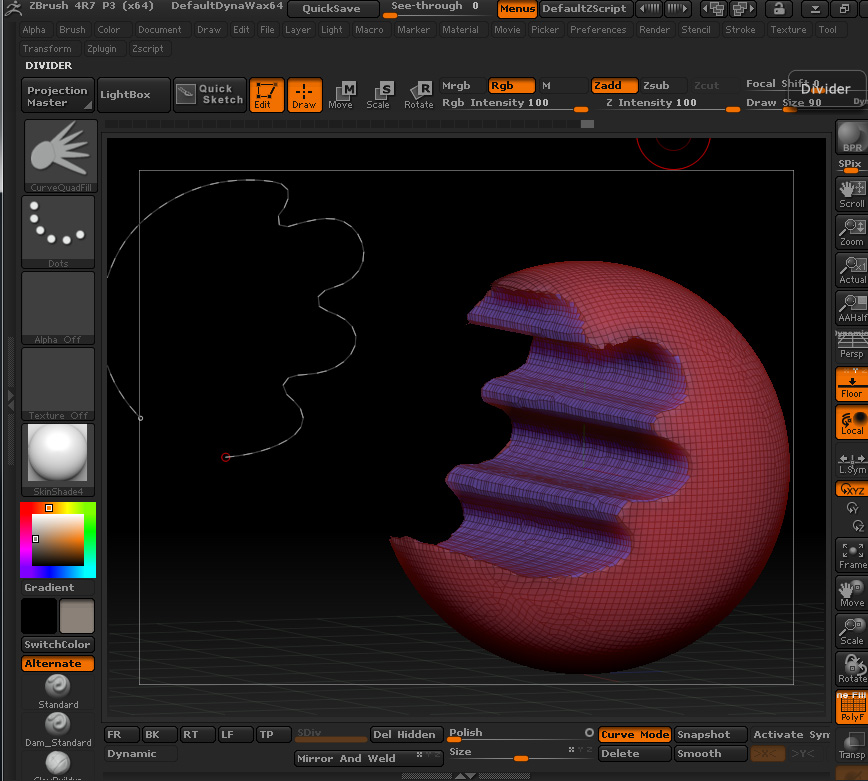Toggle the Floor grid button

click(851, 384)
